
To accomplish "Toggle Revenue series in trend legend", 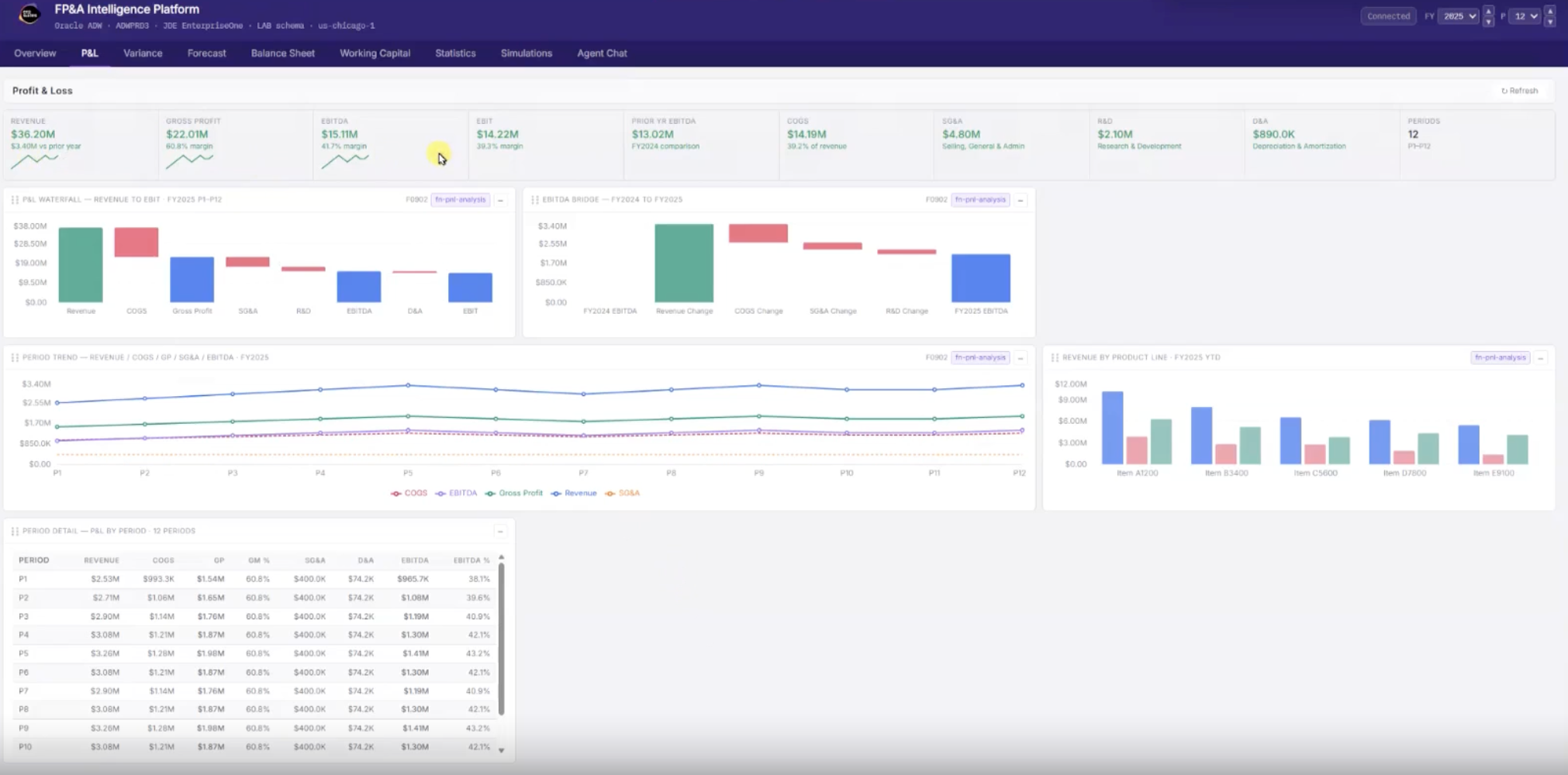I will click(574, 494).
